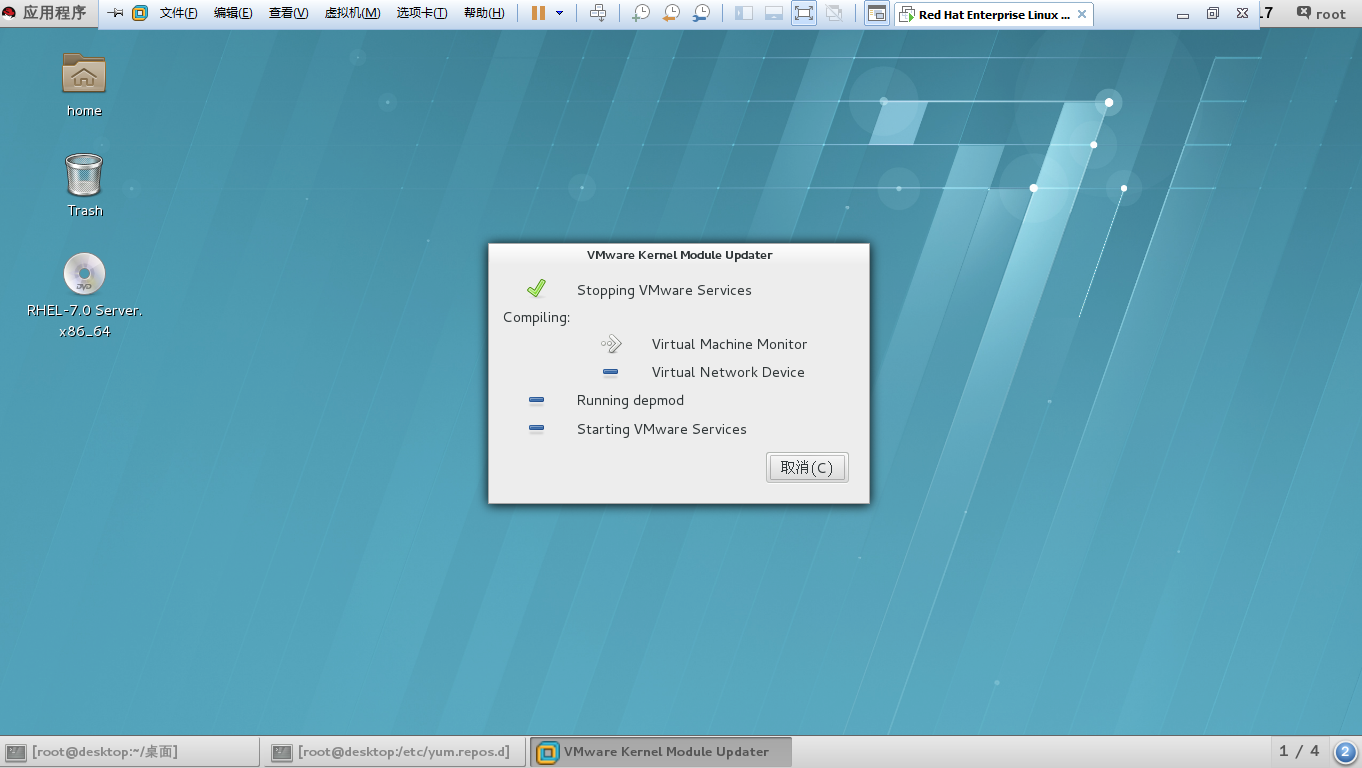Open the 应用程序 applications menu

pyautogui.click(x=44, y=13)
